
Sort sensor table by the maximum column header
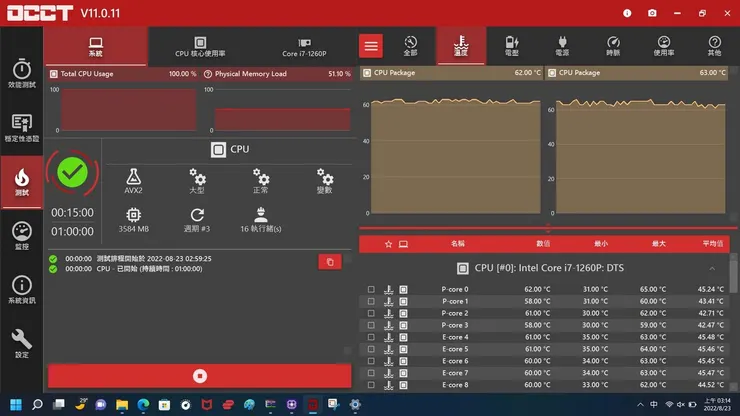658,244
